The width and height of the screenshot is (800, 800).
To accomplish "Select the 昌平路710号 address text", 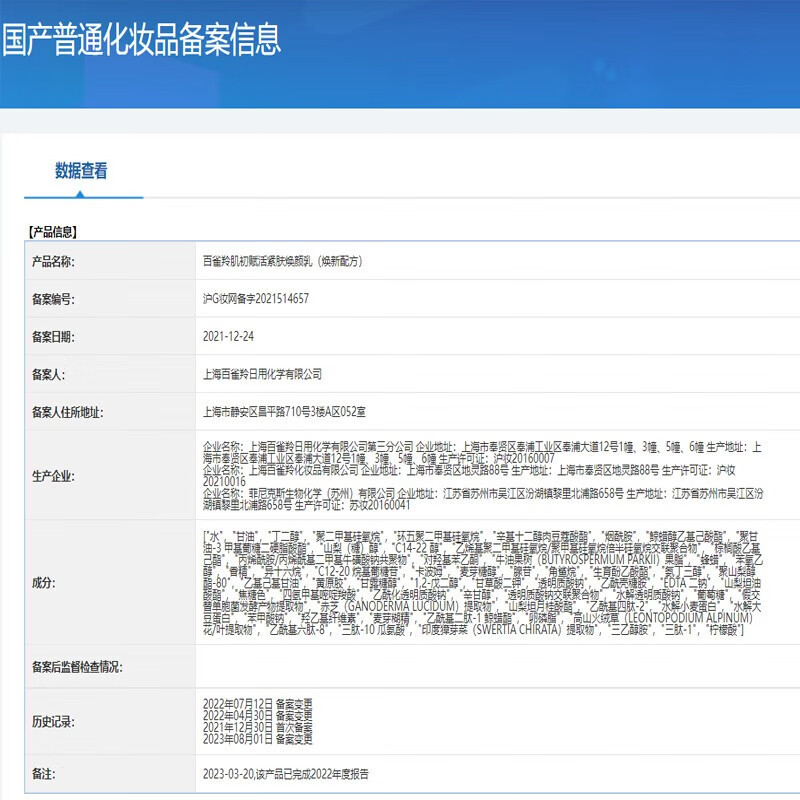I will pos(283,406).
